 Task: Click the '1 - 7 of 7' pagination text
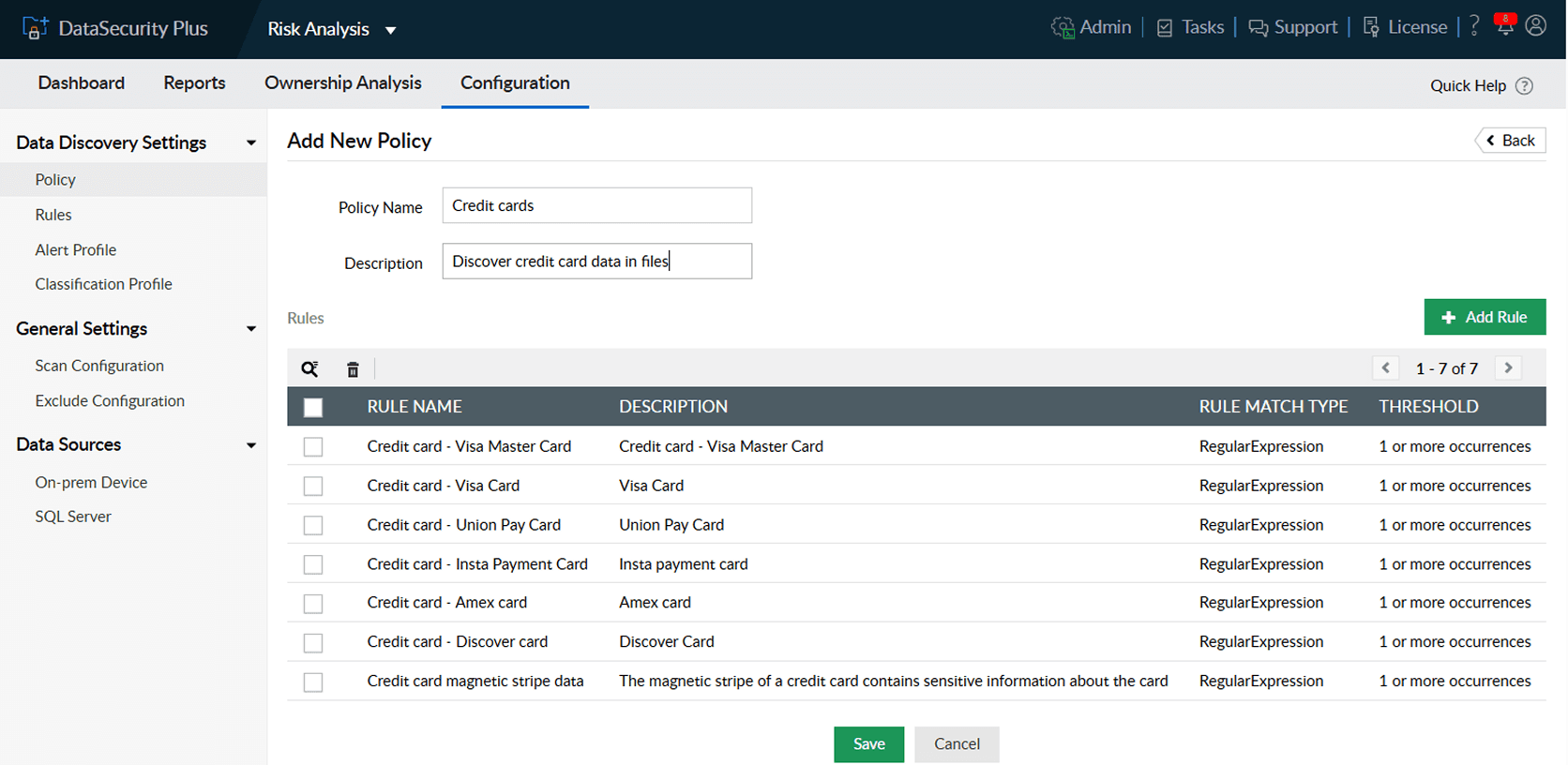(1447, 368)
